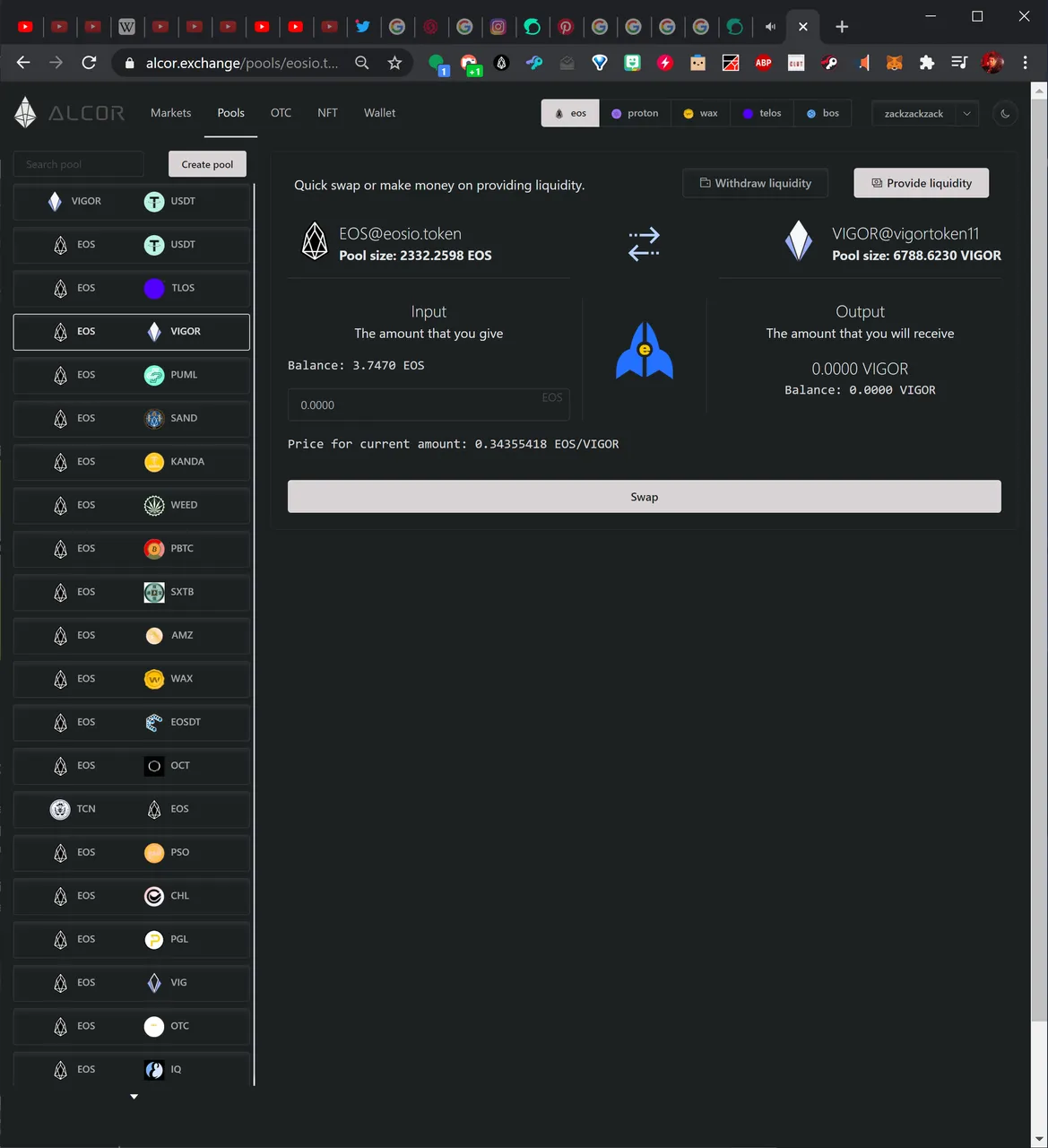Switch to the Pools tab
This screenshot has width=1048, height=1148.
coord(230,113)
